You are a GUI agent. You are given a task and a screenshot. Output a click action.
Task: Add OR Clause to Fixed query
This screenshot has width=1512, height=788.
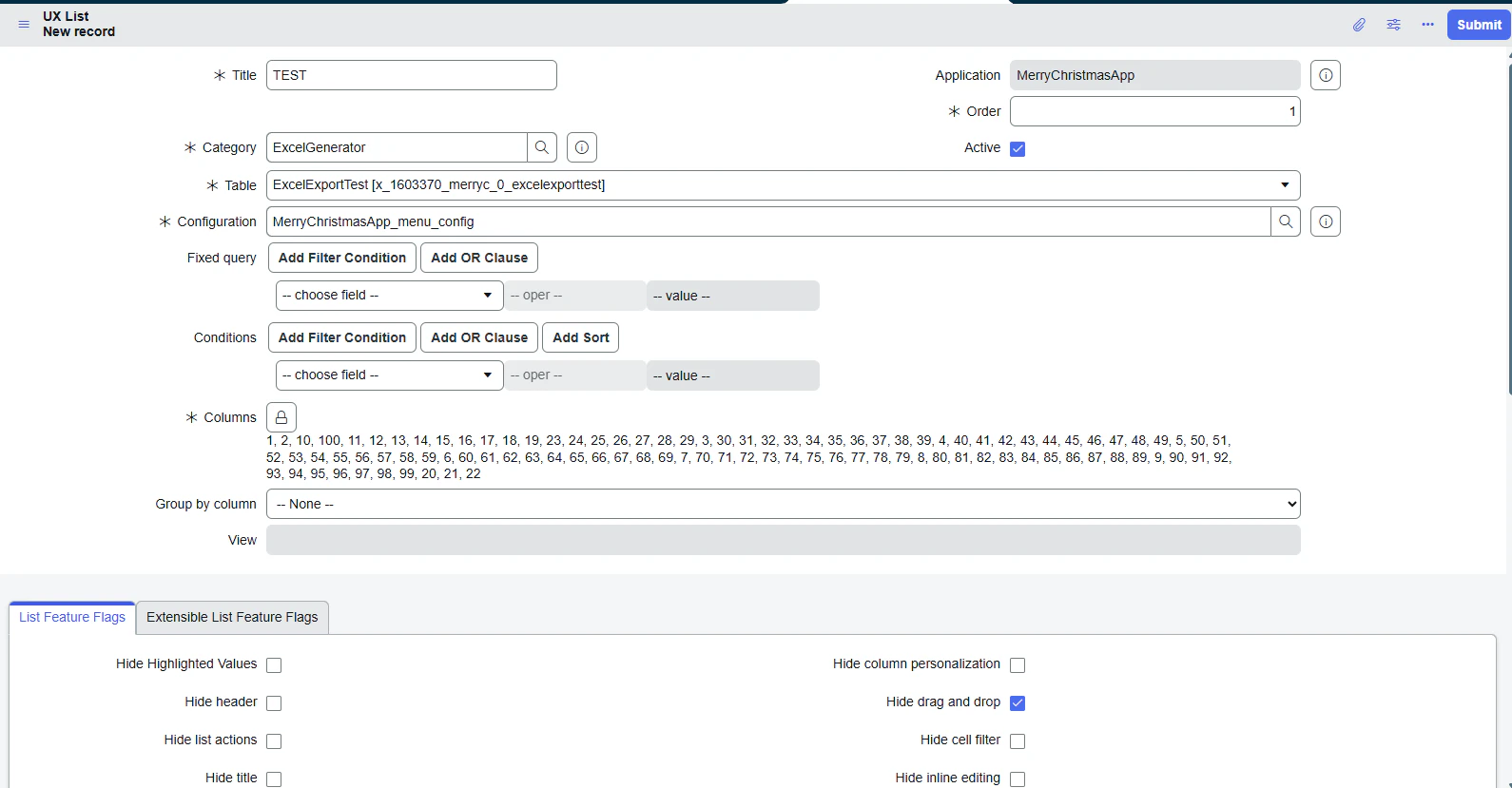[x=479, y=258]
